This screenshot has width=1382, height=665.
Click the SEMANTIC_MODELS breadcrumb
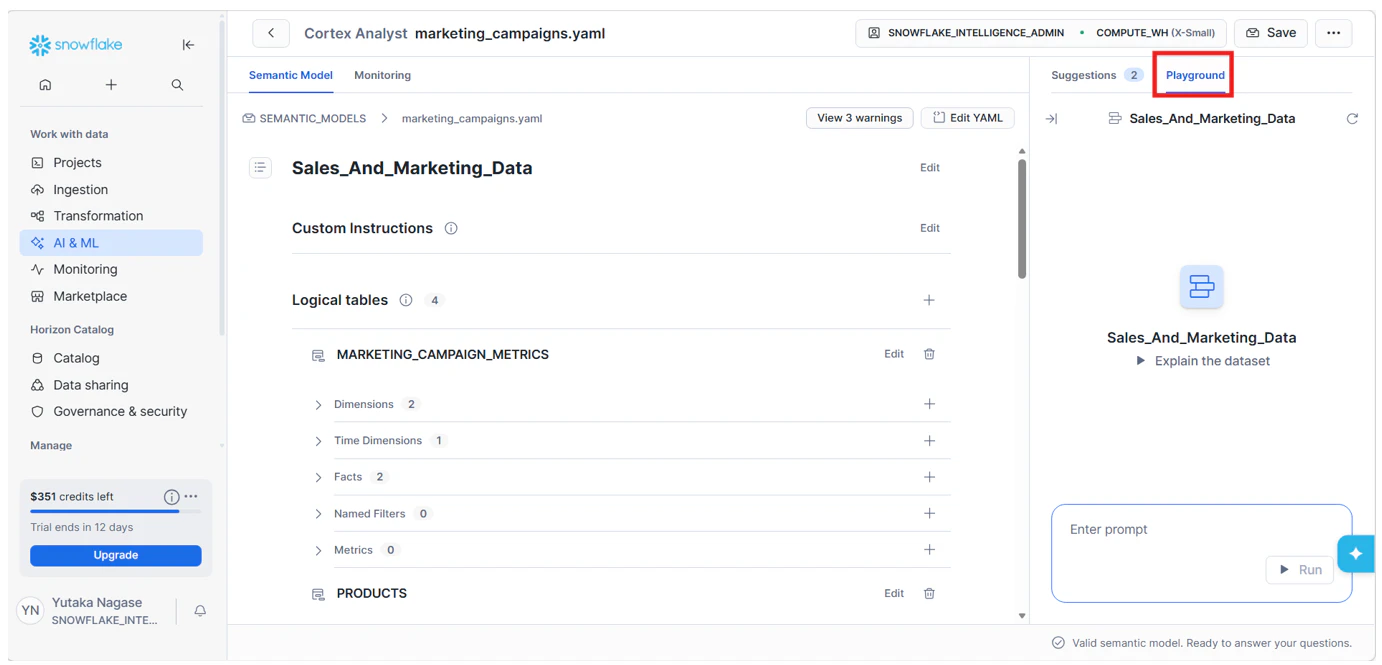[x=304, y=118]
